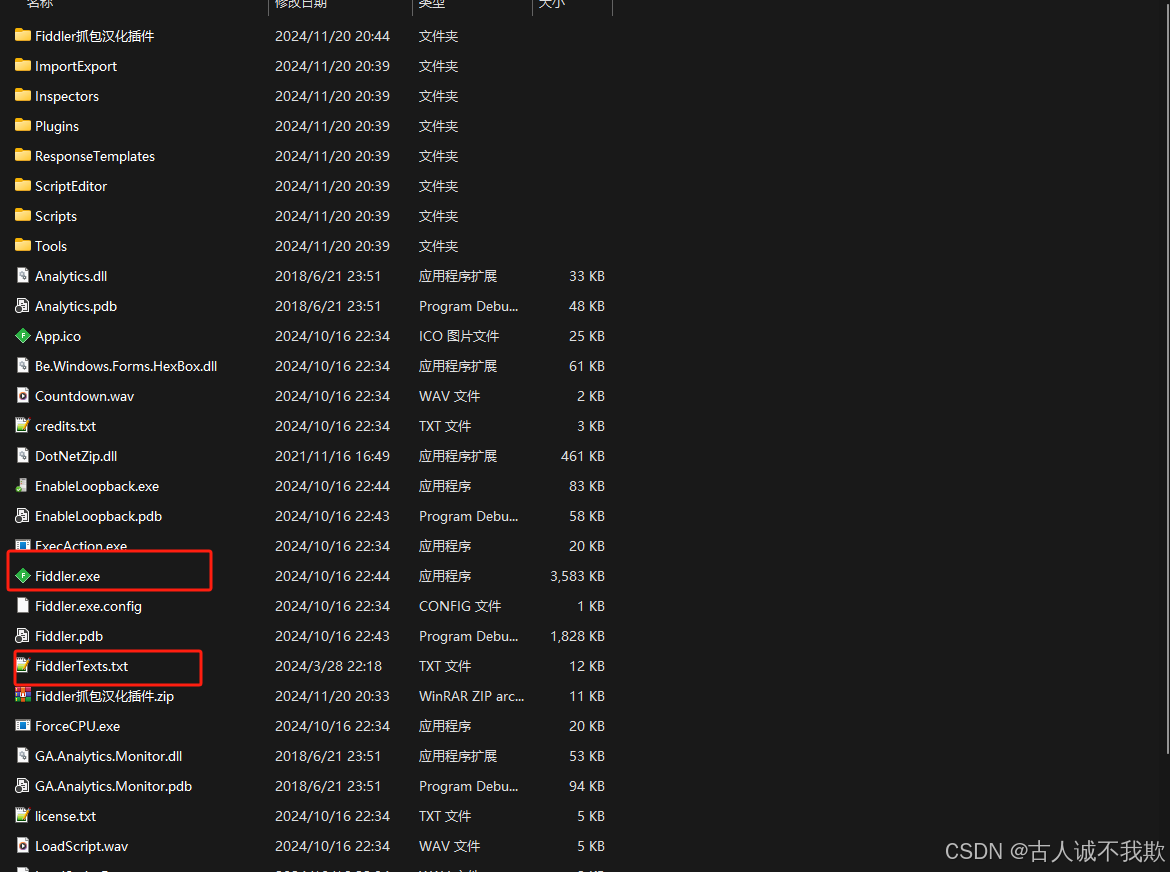The height and width of the screenshot is (872, 1170).
Task: Select the green Fiddler.exe icon
Action: 23,576
